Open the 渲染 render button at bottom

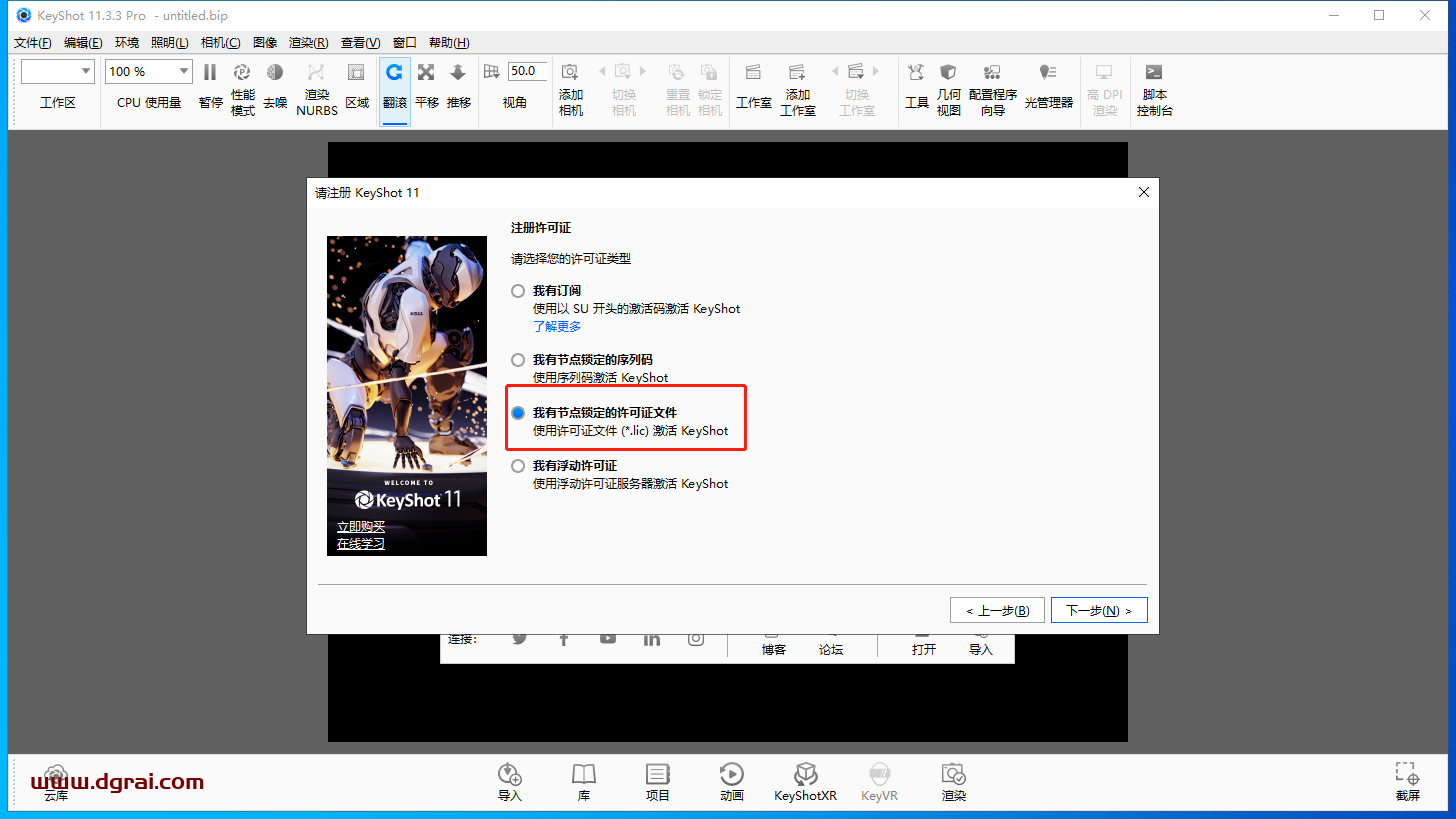953,775
